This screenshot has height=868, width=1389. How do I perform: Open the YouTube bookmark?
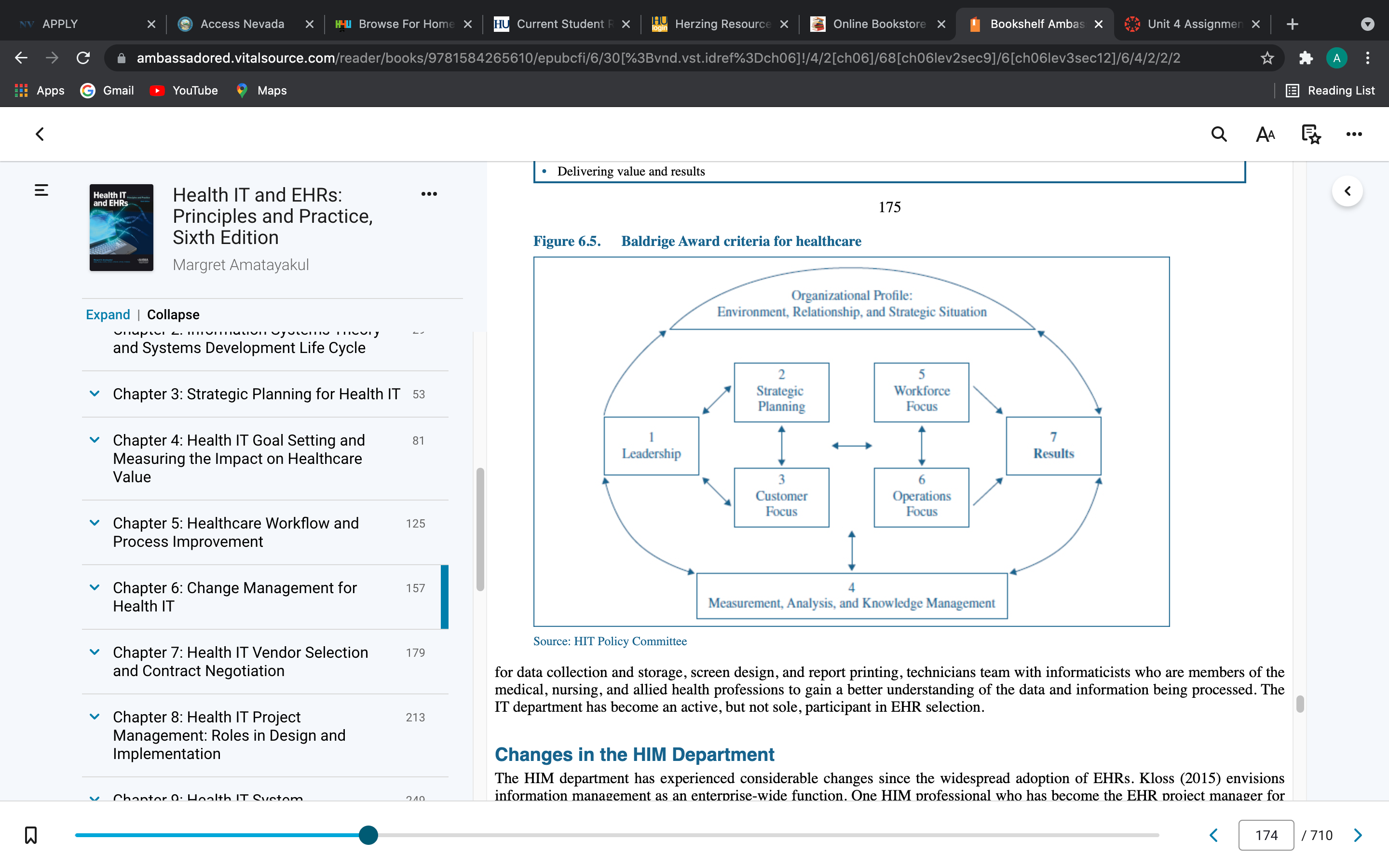(184, 90)
